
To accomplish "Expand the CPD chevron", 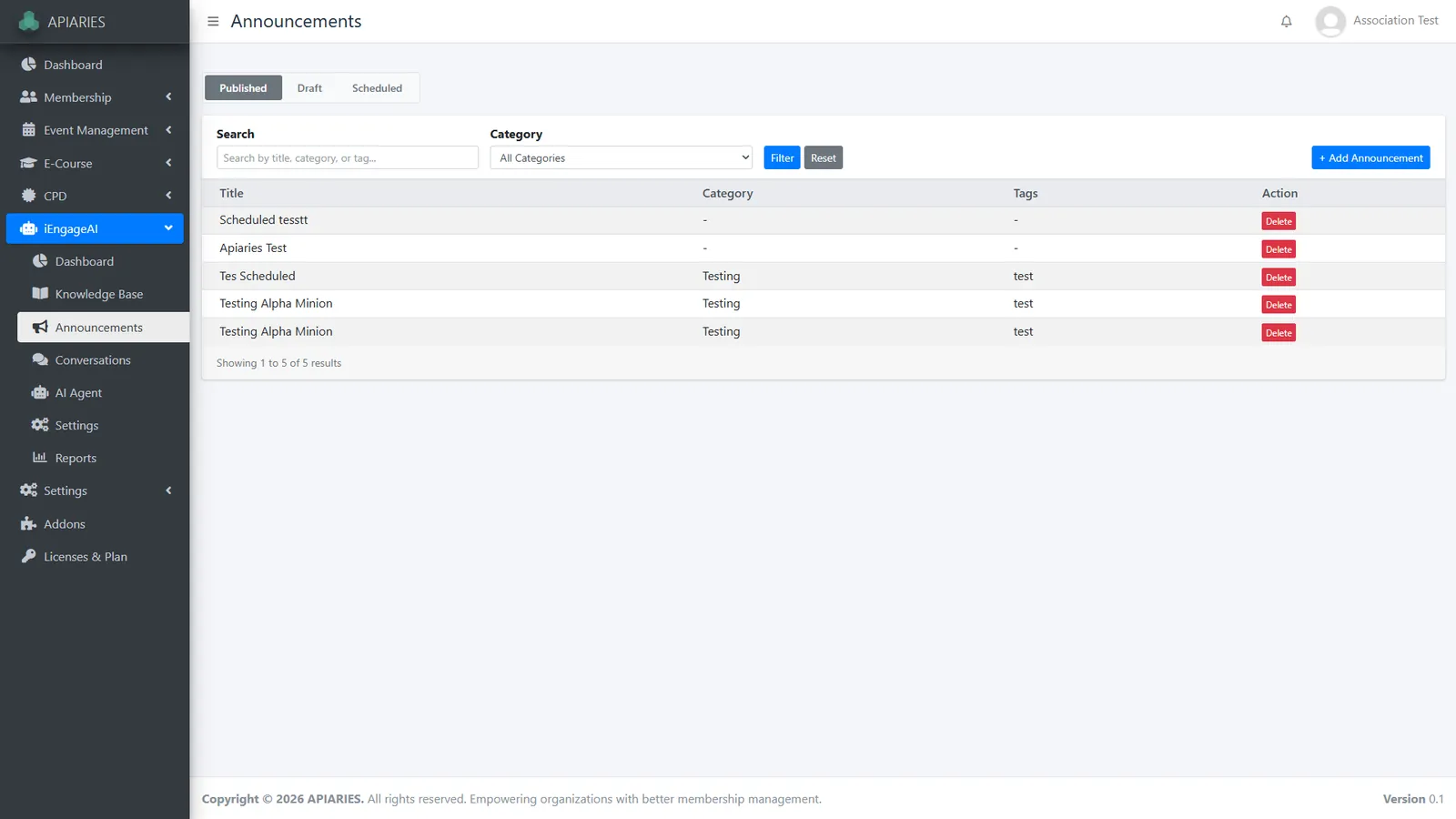I will 168,195.
